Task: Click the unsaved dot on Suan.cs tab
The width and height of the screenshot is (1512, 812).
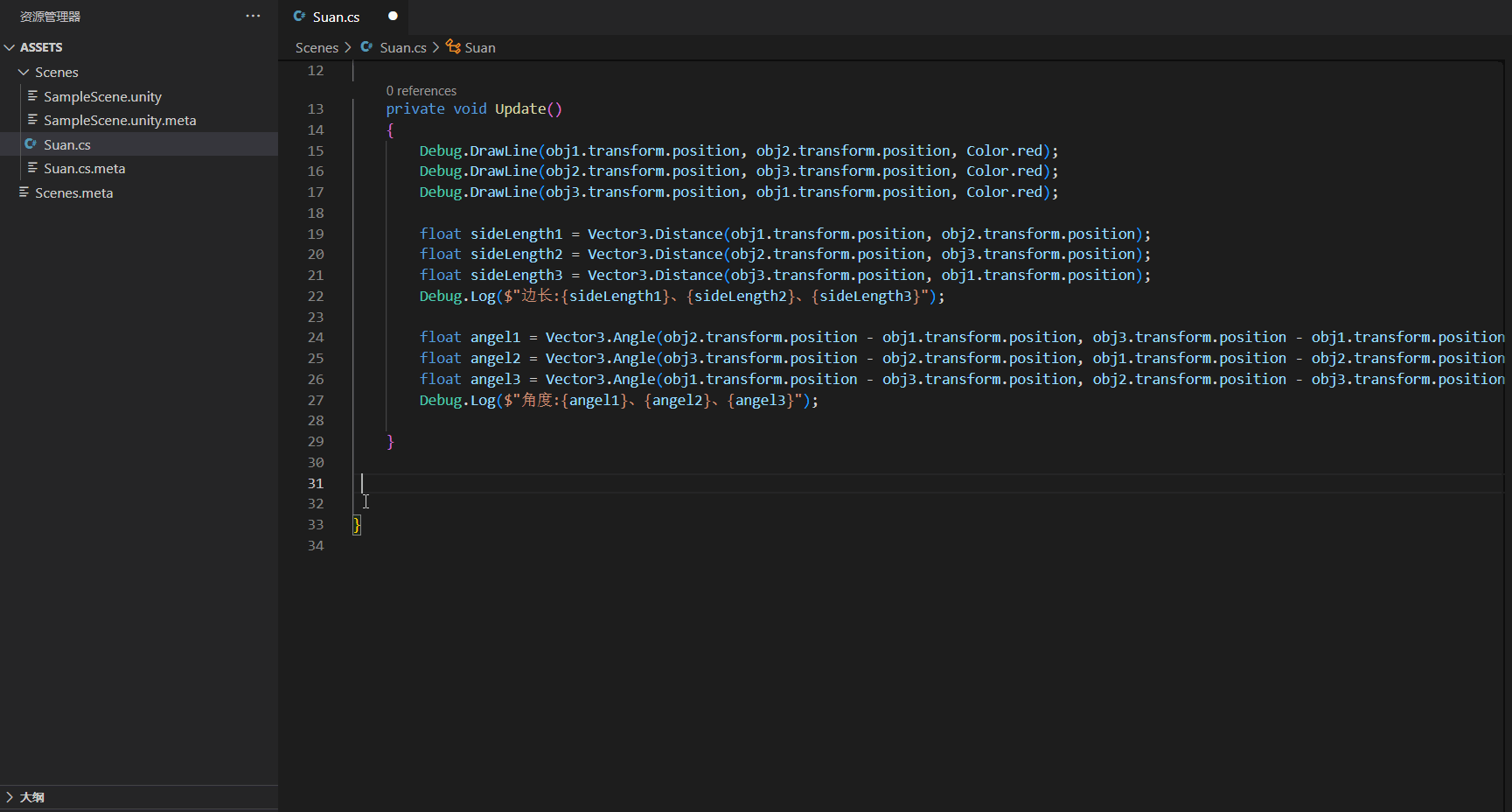Action: click(x=393, y=16)
